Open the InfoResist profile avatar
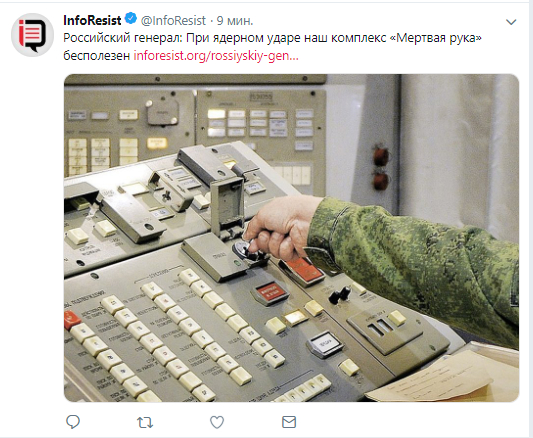 pos(33,35)
